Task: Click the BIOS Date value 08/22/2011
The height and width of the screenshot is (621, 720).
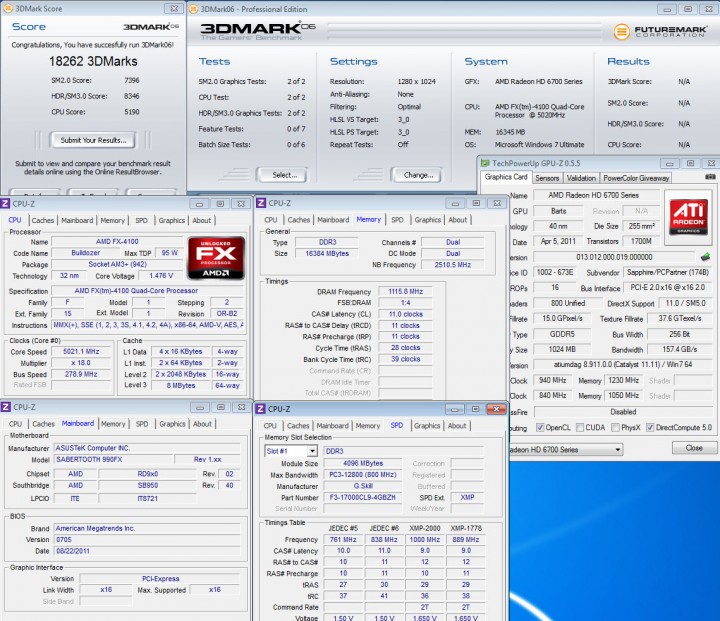Action: click(x=147, y=551)
